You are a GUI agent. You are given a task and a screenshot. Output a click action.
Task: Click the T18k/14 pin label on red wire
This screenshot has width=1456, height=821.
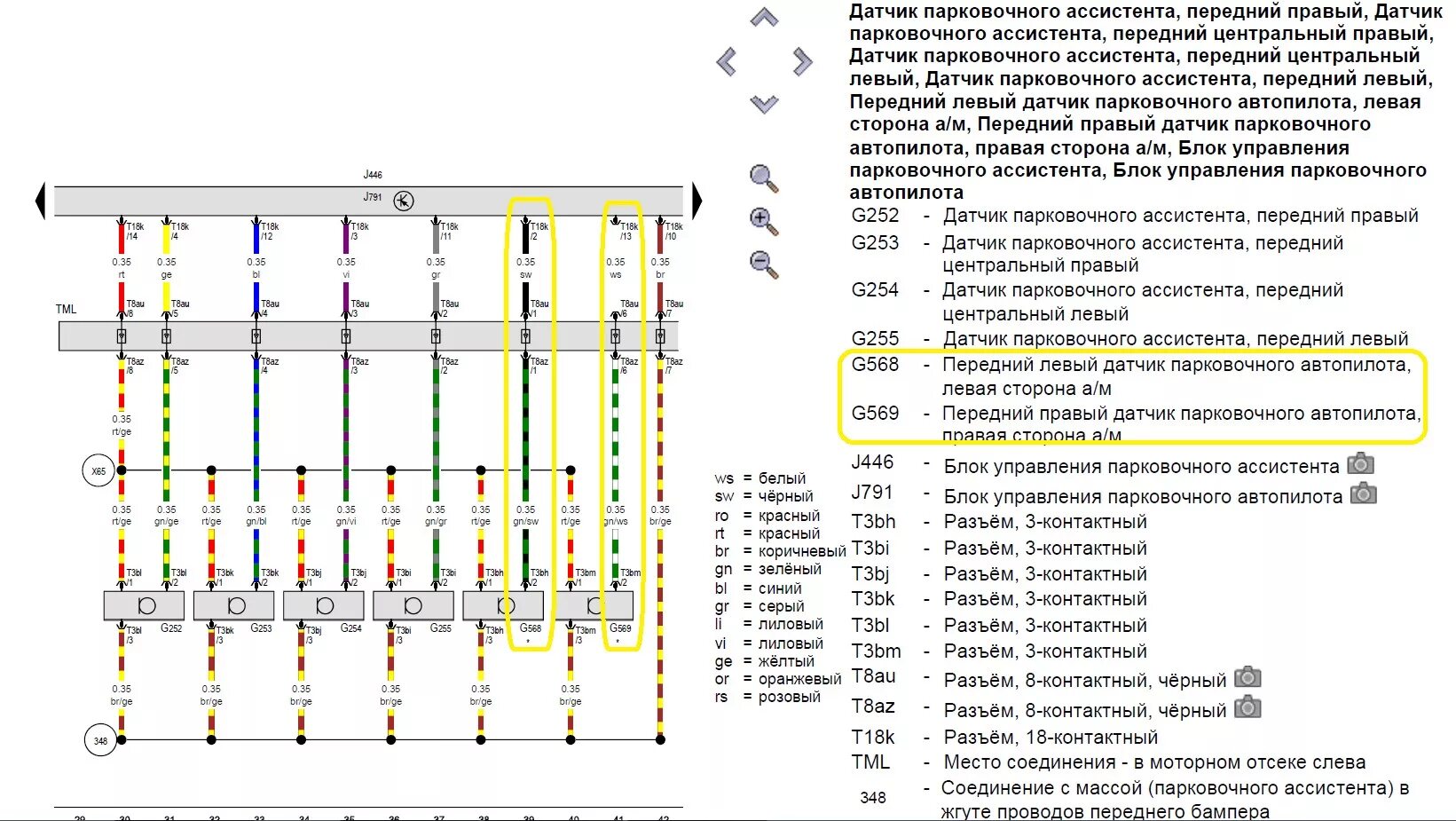(x=134, y=231)
